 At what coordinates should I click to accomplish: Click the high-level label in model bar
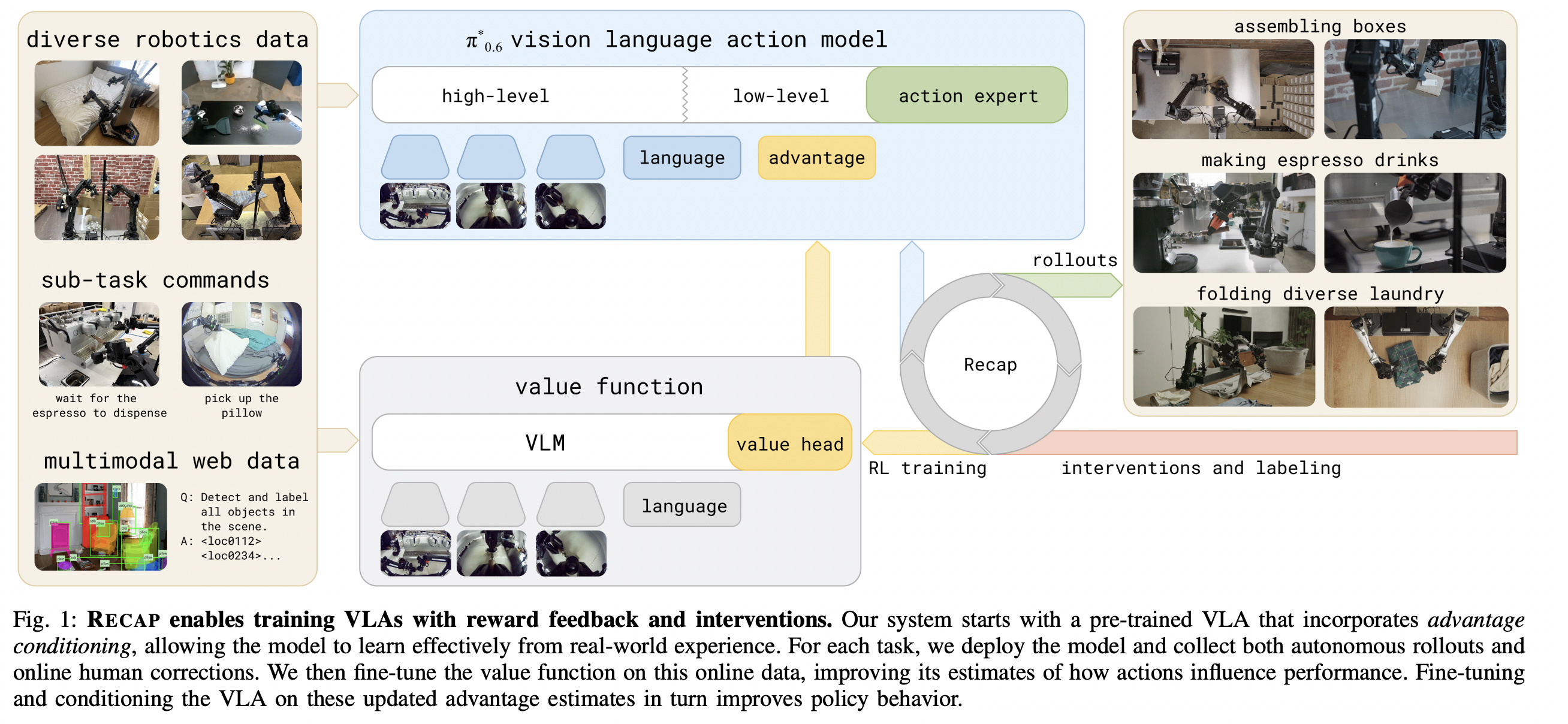pyautogui.click(x=495, y=95)
